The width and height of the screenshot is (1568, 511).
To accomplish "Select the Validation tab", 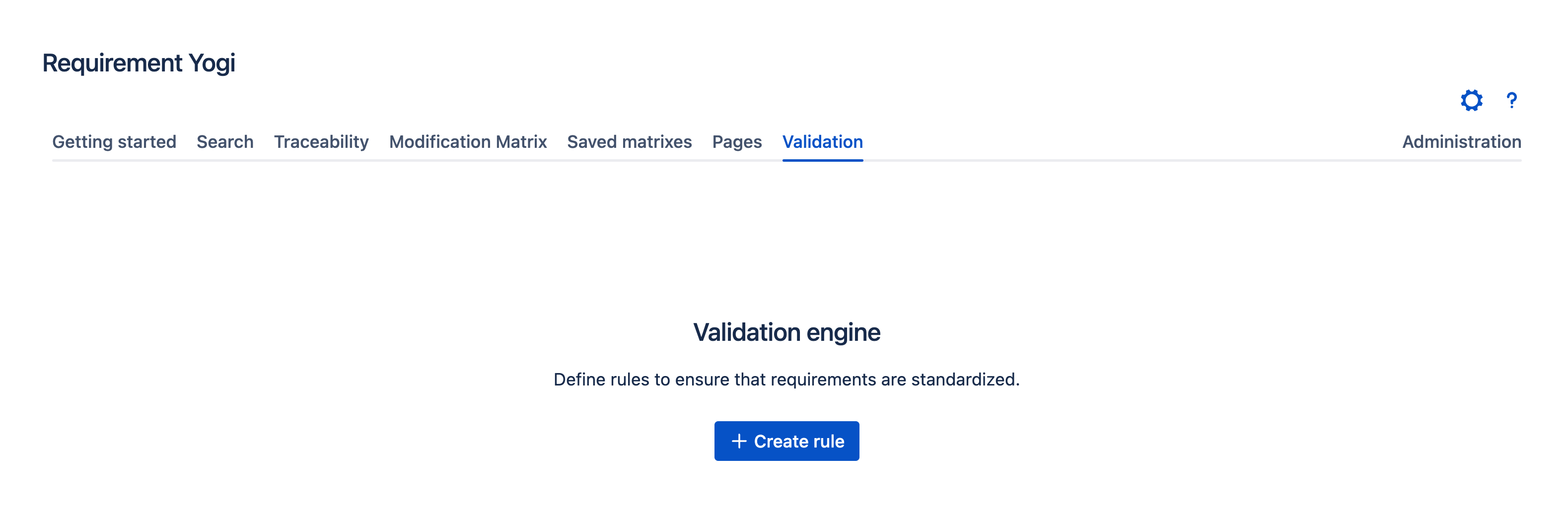I will click(822, 142).
